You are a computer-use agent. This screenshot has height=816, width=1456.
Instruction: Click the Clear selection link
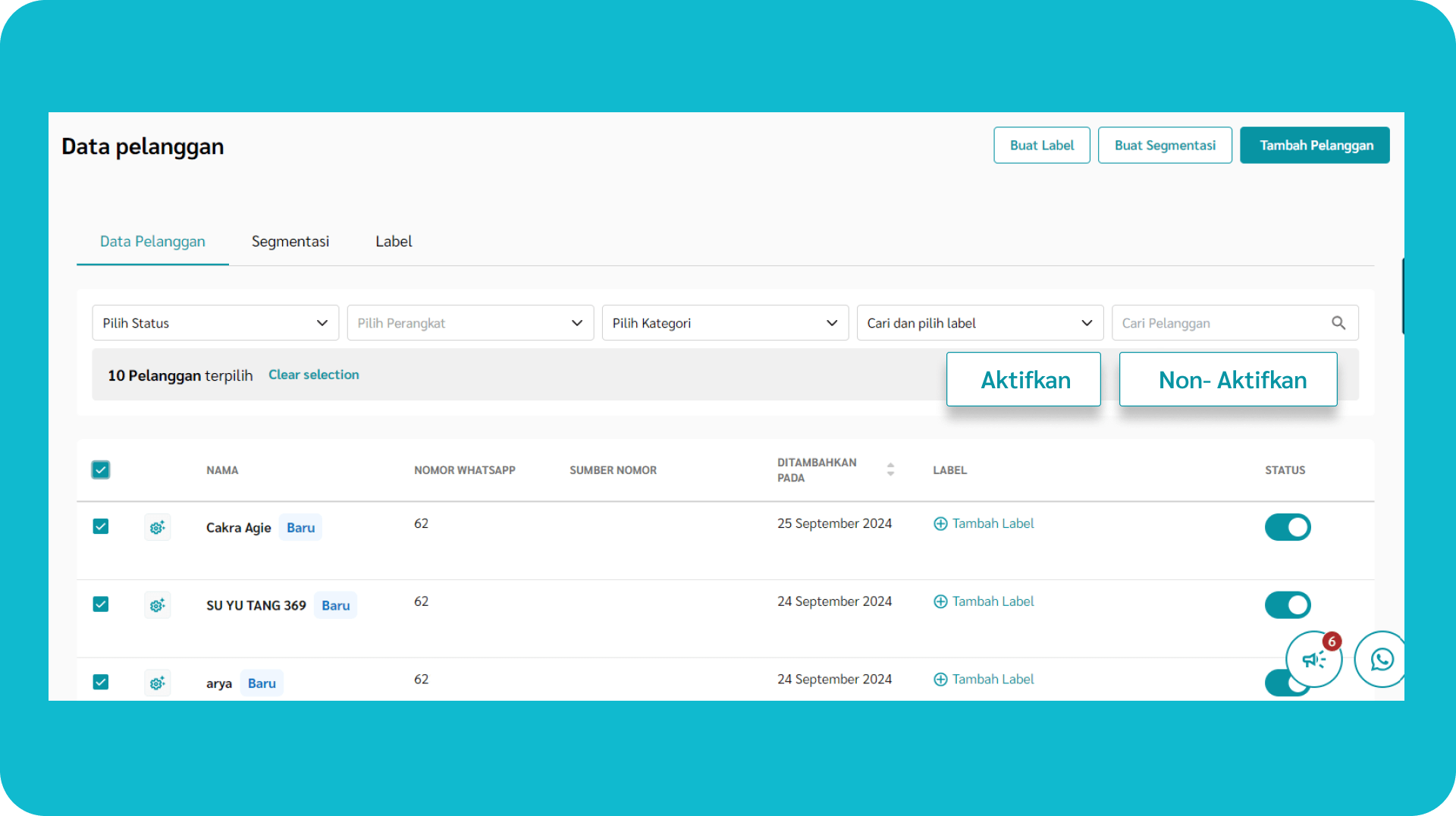pos(313,375)
